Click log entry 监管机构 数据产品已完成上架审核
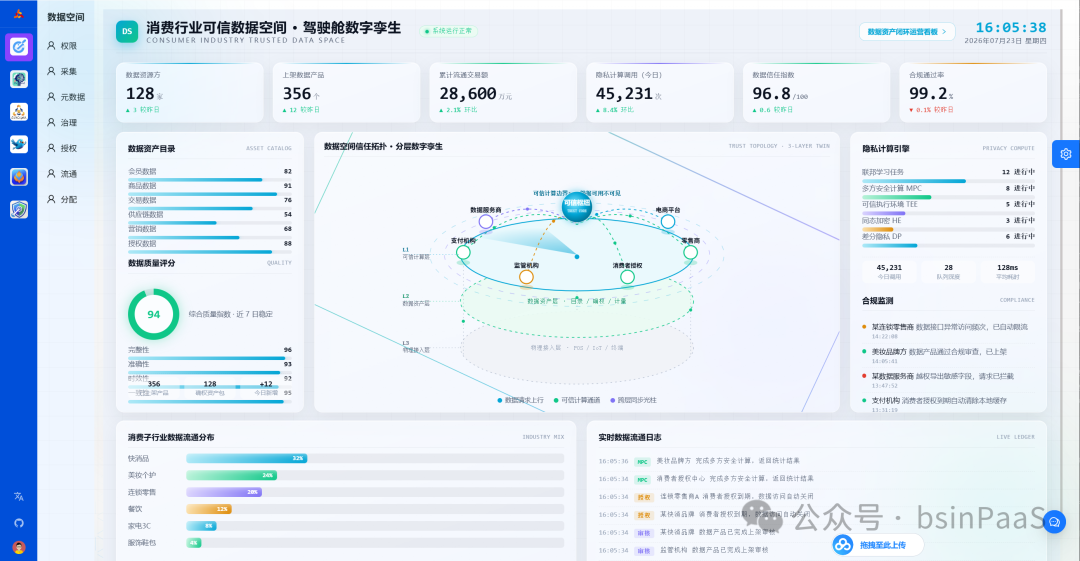Screen dimensions: 1080x561 [x=816, y=550]
